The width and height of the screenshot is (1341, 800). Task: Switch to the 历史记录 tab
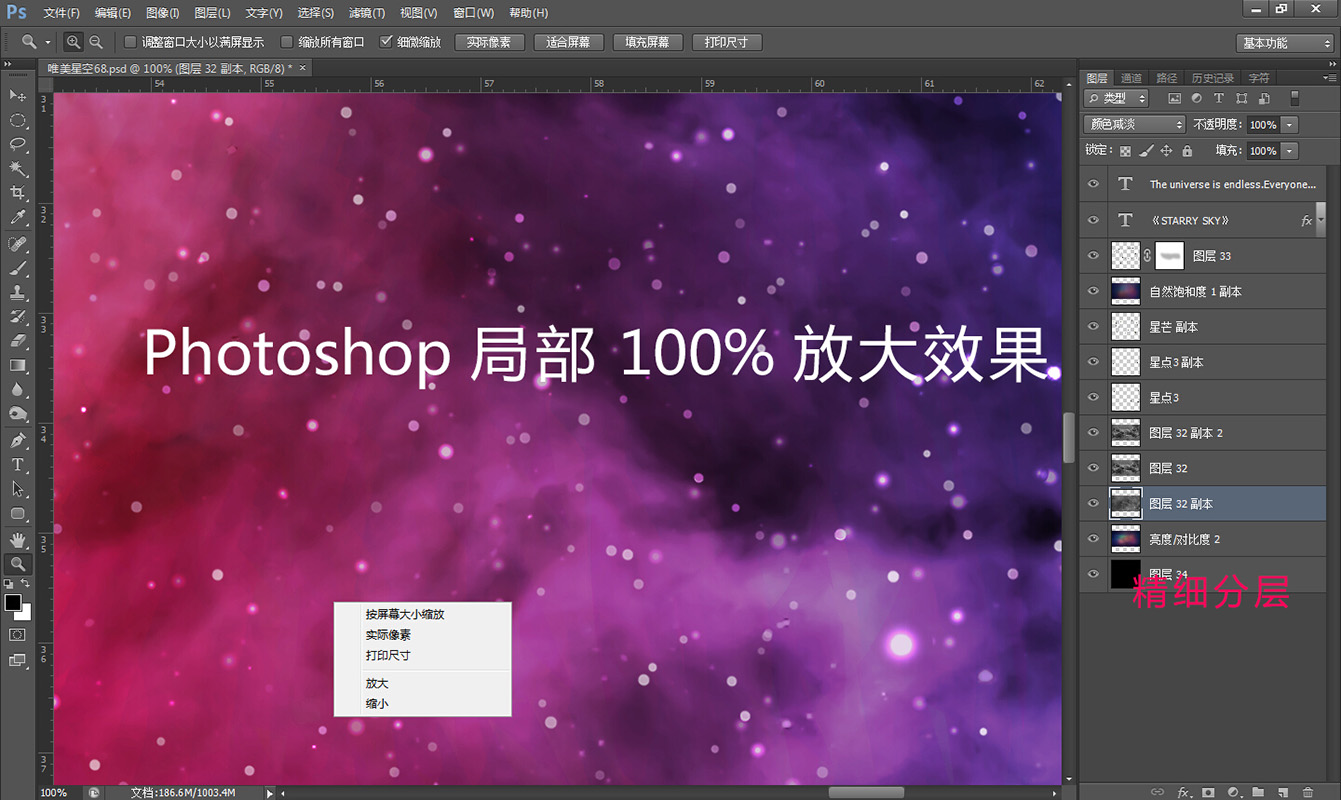pos(1212,78)
